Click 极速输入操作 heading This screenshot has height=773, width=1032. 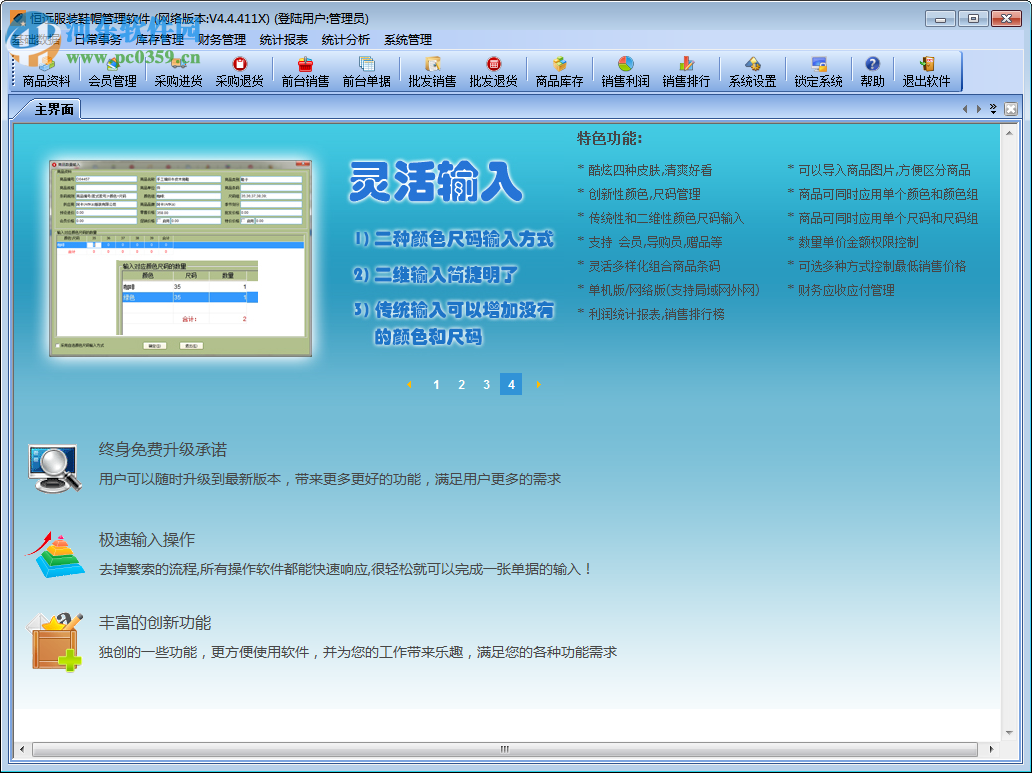pos(147,540)
